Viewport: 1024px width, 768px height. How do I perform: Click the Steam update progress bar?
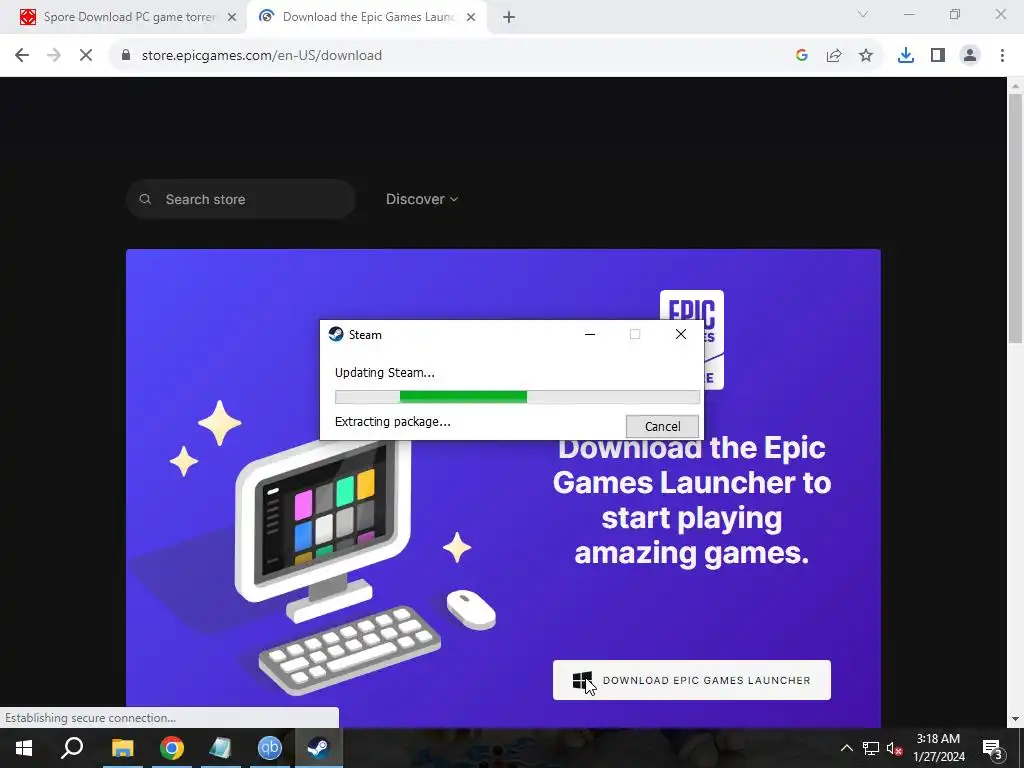click(517, 396)
